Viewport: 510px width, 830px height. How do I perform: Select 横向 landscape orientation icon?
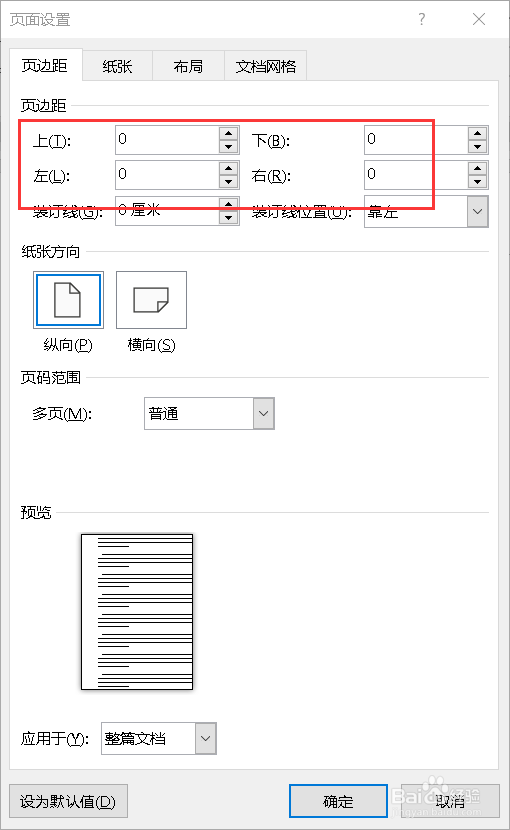[x=151, y=300]
